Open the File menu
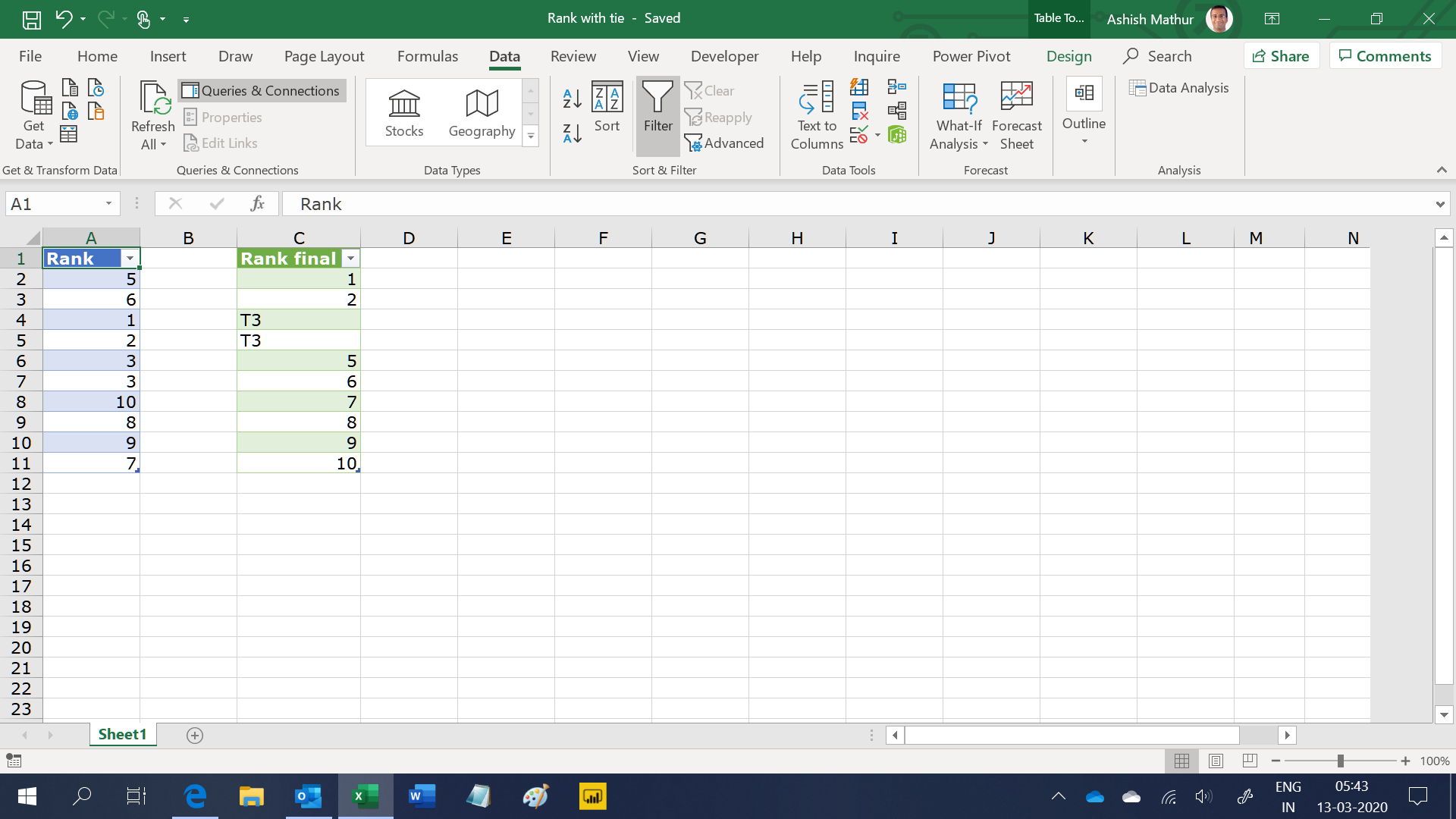1456x819 pixels. (x=30, y=56)
